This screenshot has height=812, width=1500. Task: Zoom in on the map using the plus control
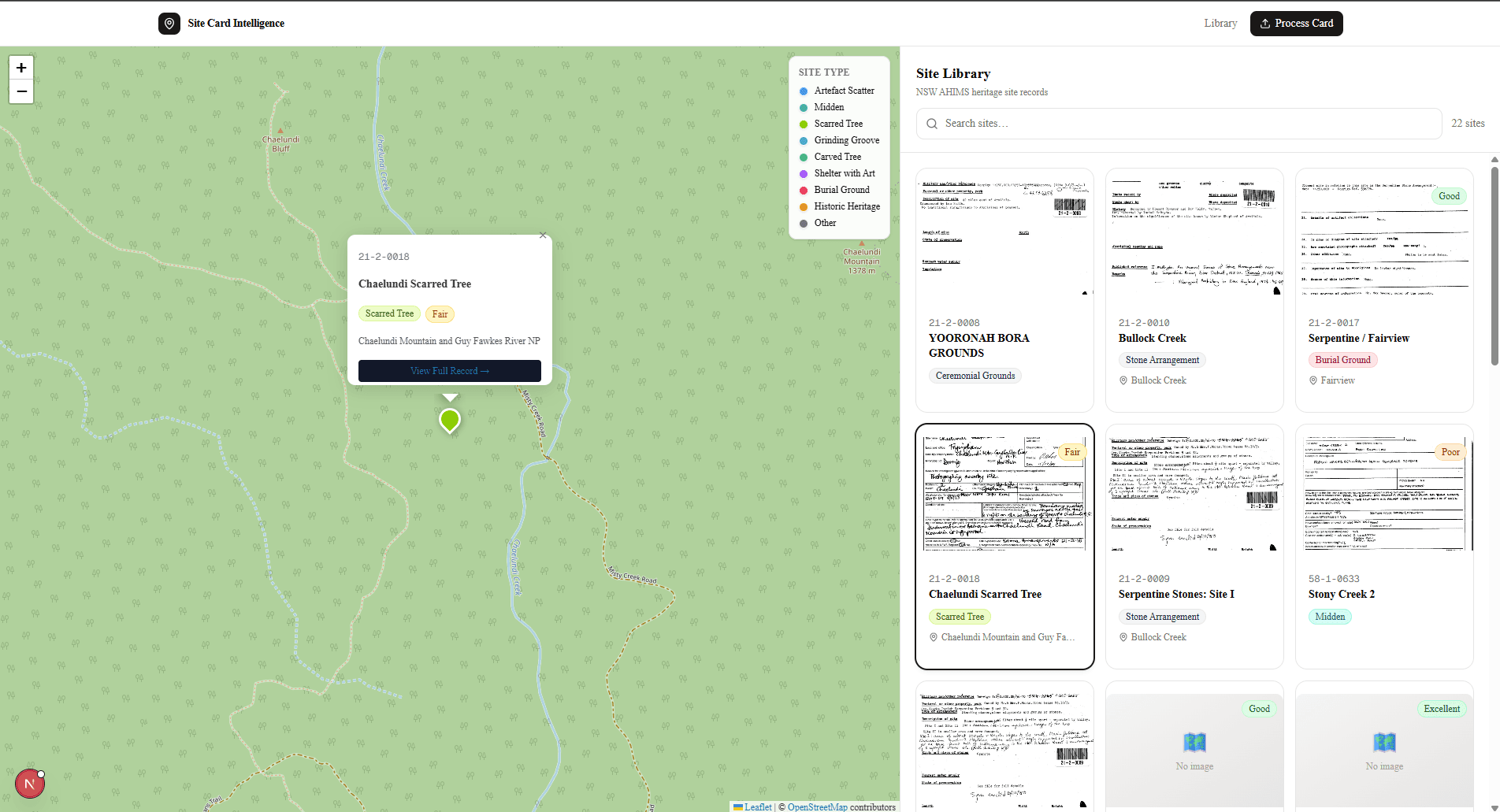(20, 68)
